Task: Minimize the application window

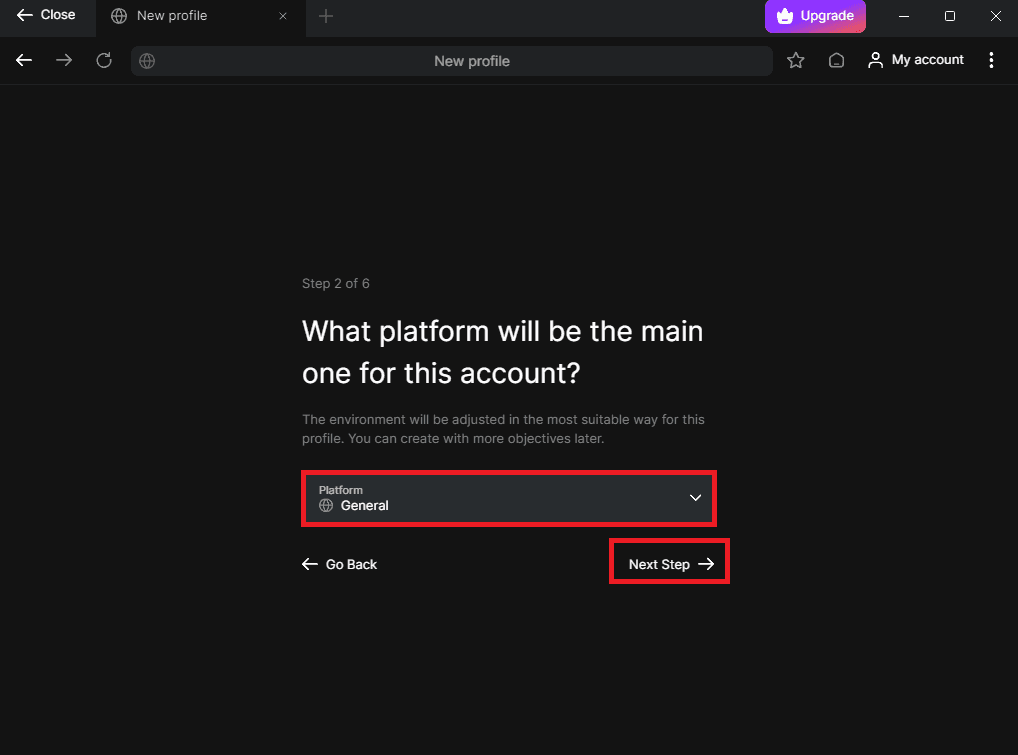Action: click(x=905, y=16)
